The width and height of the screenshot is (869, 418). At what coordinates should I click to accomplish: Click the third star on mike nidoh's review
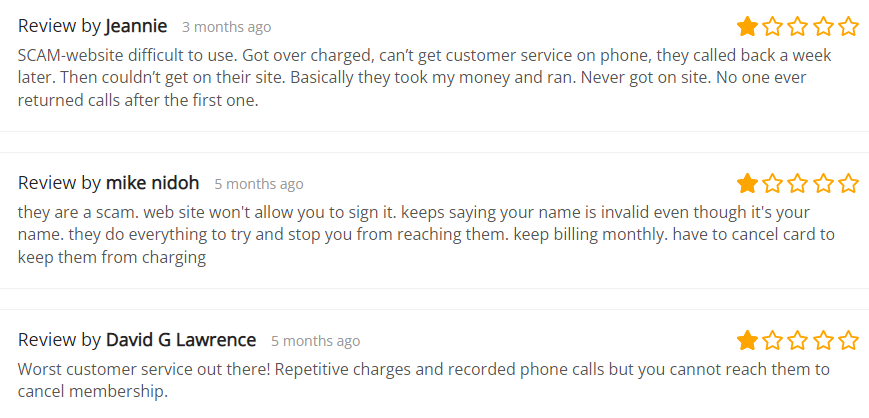click(x=798, y=183)
